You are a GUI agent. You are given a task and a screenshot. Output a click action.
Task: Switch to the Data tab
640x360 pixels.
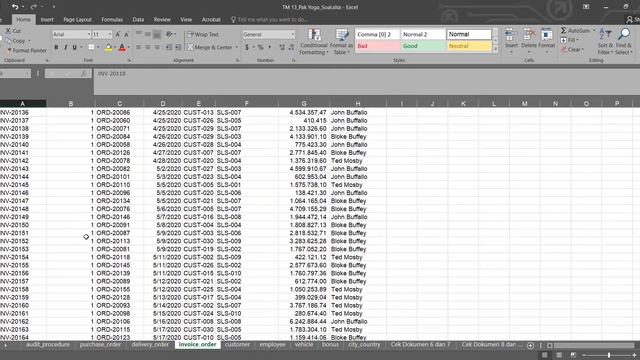coord(138,20)
